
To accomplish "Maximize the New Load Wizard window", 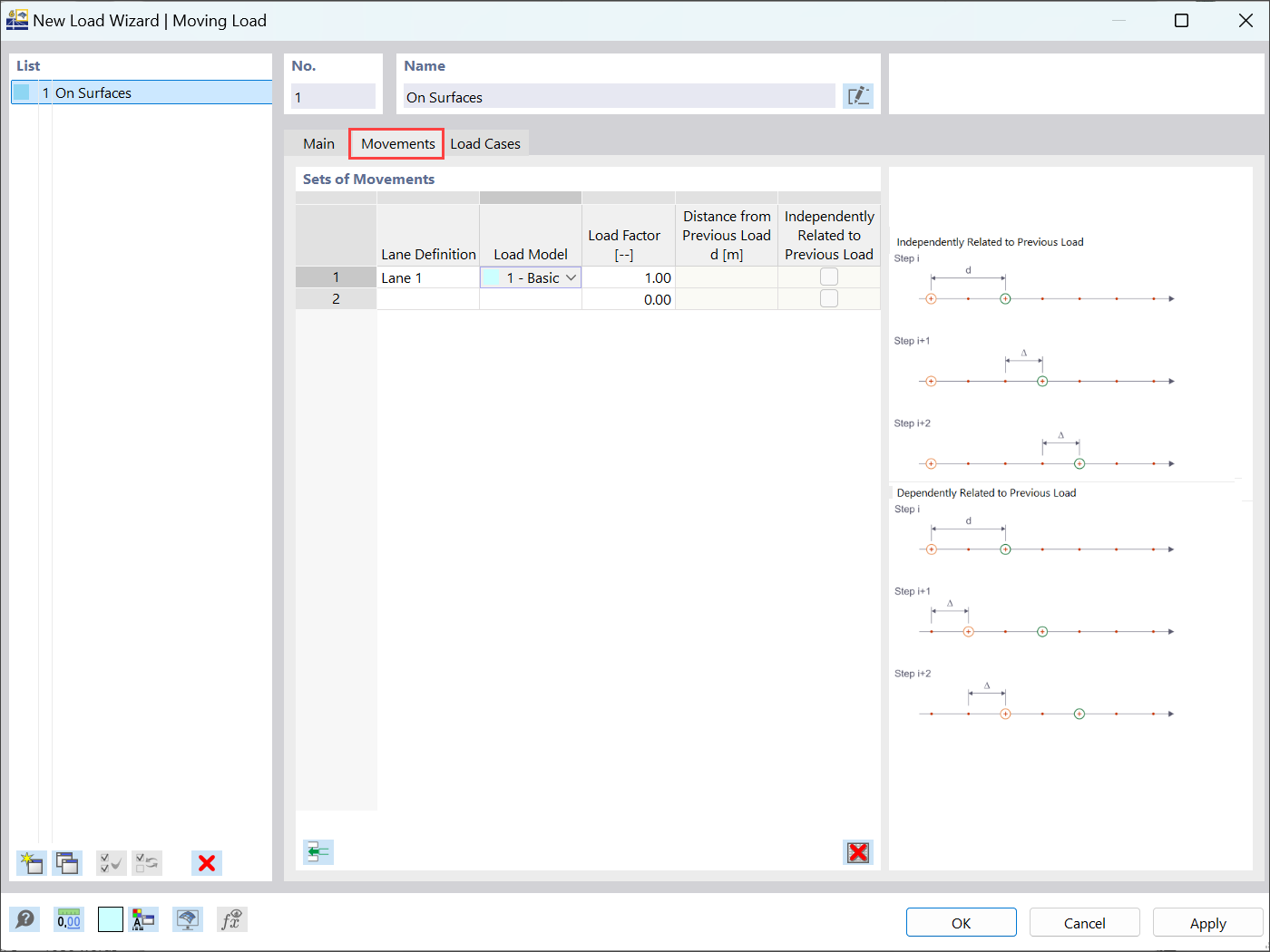I will click(x=1181, y=20).
